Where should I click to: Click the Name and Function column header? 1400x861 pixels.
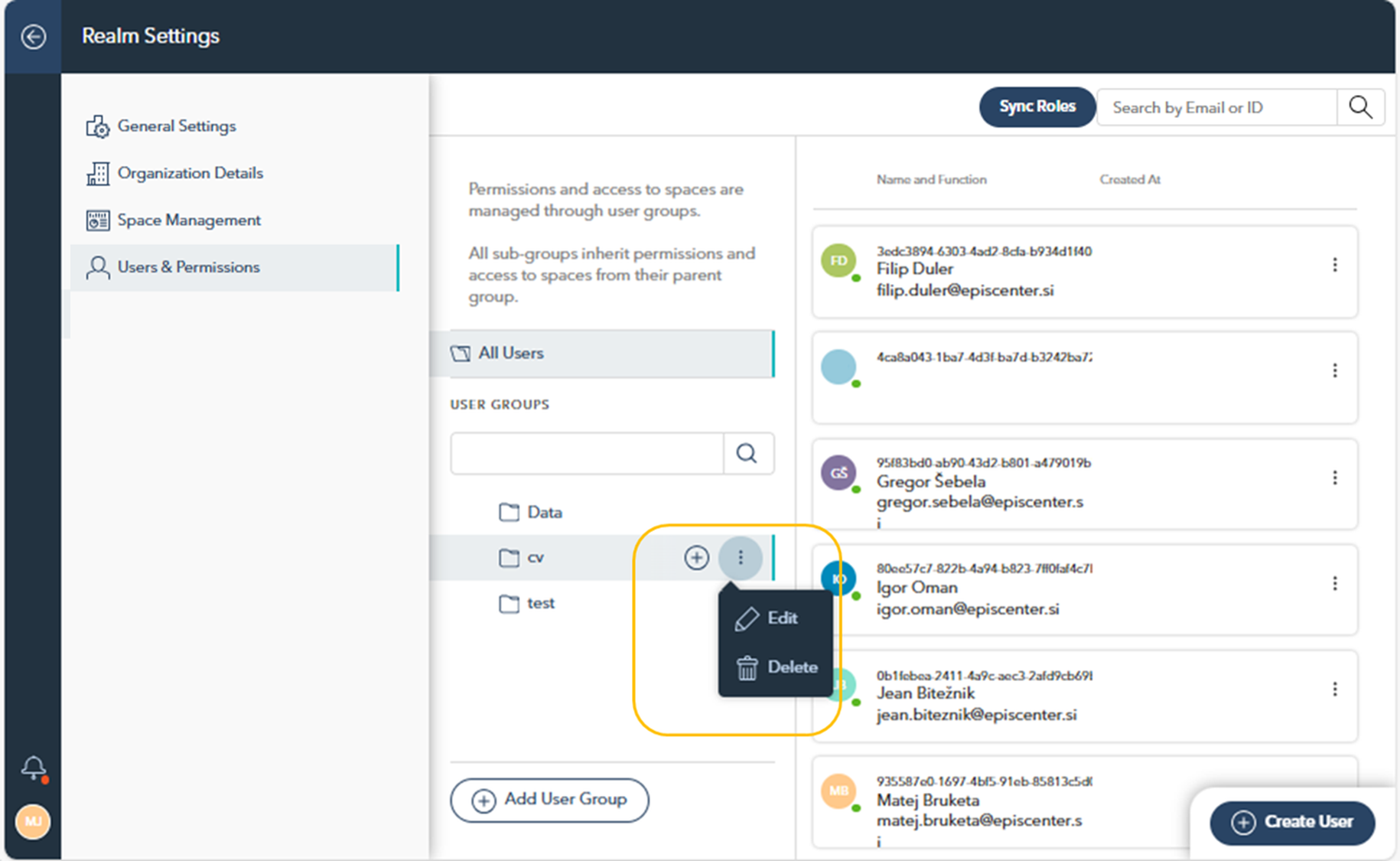pos(931,180)
